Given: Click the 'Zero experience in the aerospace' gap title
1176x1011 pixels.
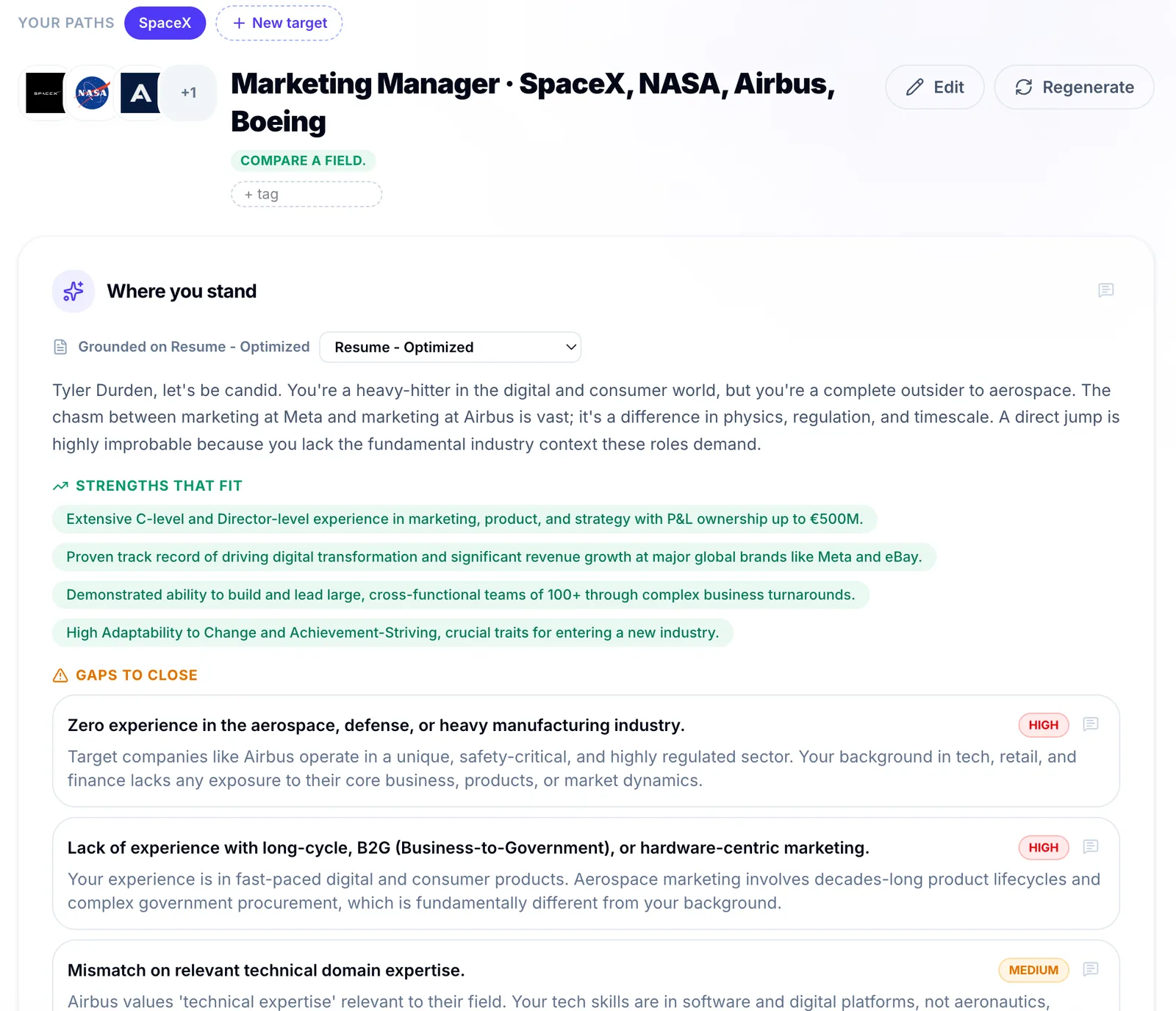Looking at the screenshot, I should pyautogui.click(x=376, y=726).
